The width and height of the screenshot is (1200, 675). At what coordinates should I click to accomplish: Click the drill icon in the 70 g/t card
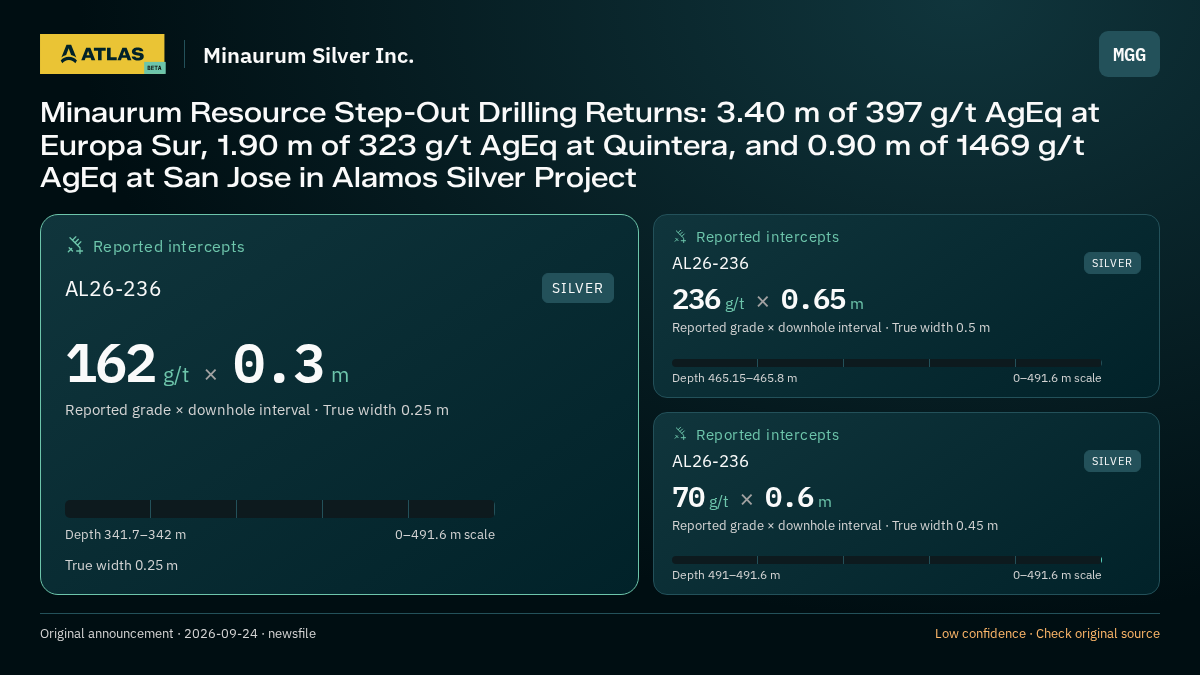(680, 434)
